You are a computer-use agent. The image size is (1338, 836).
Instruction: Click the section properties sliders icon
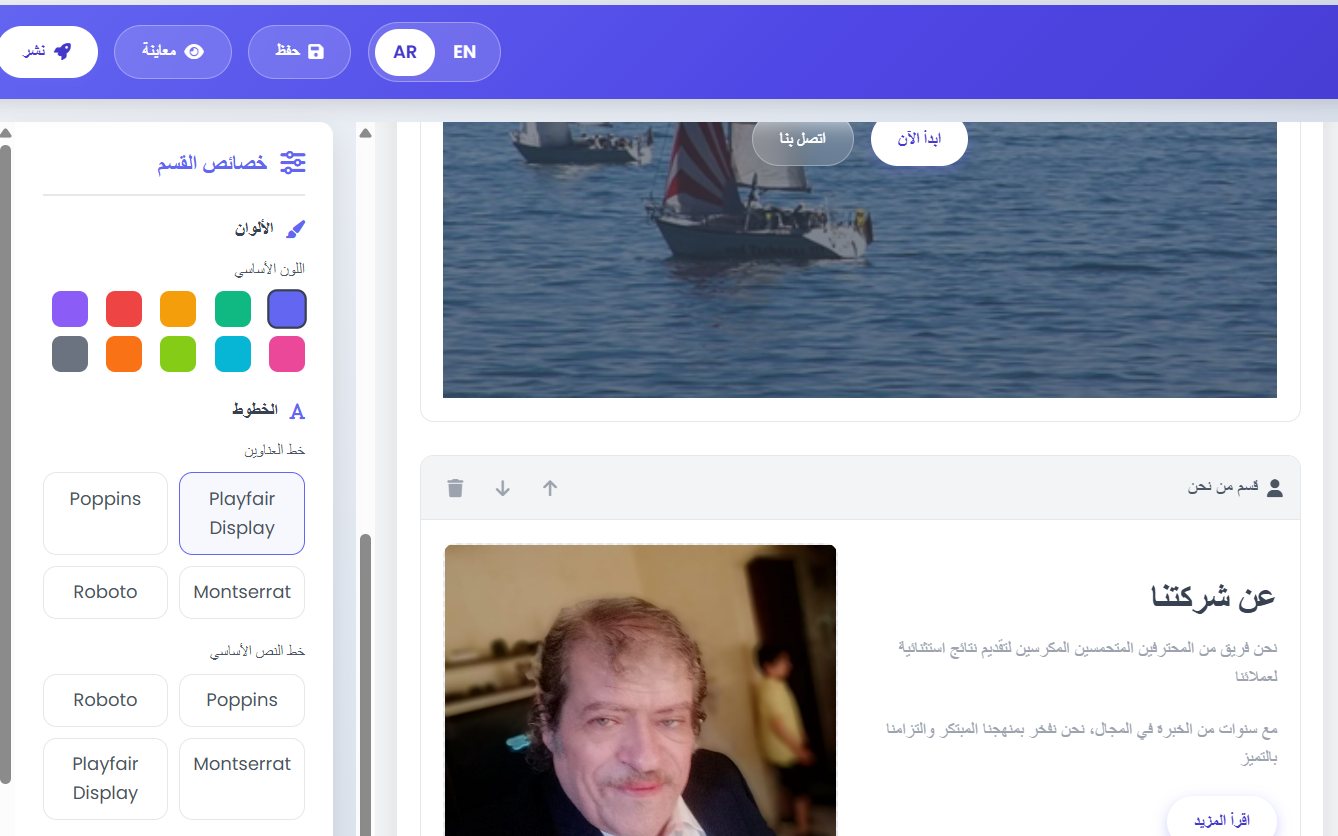coord(293,163)
